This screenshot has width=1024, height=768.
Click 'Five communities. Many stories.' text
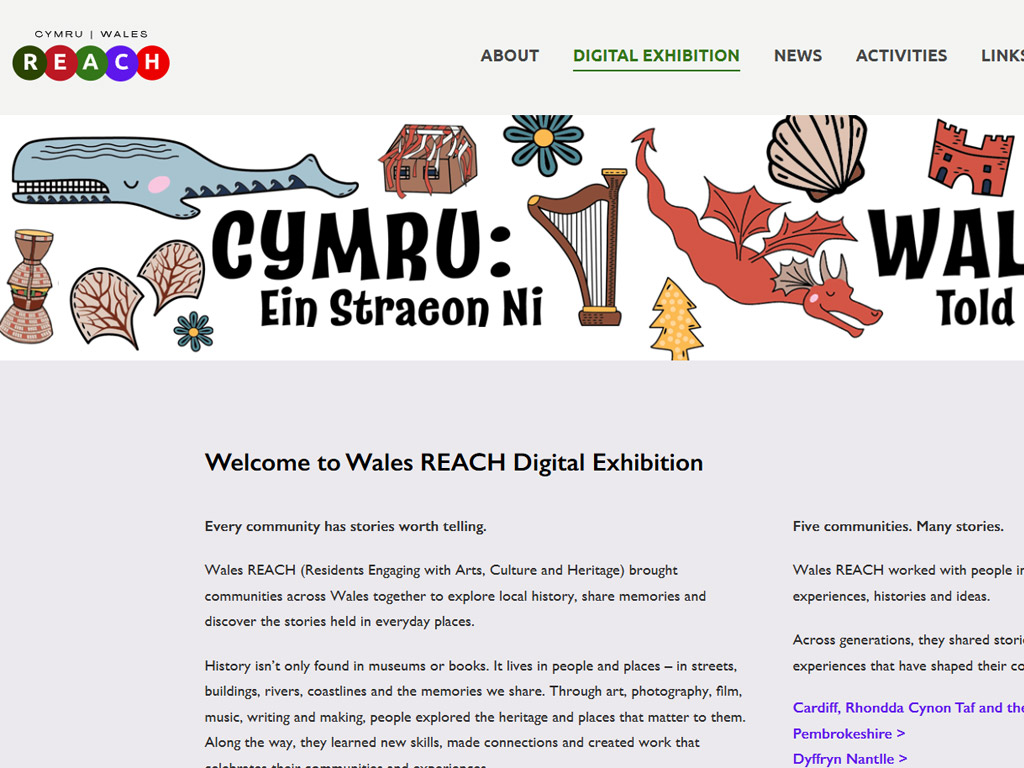pyautogui.click(x=898, y=526)
